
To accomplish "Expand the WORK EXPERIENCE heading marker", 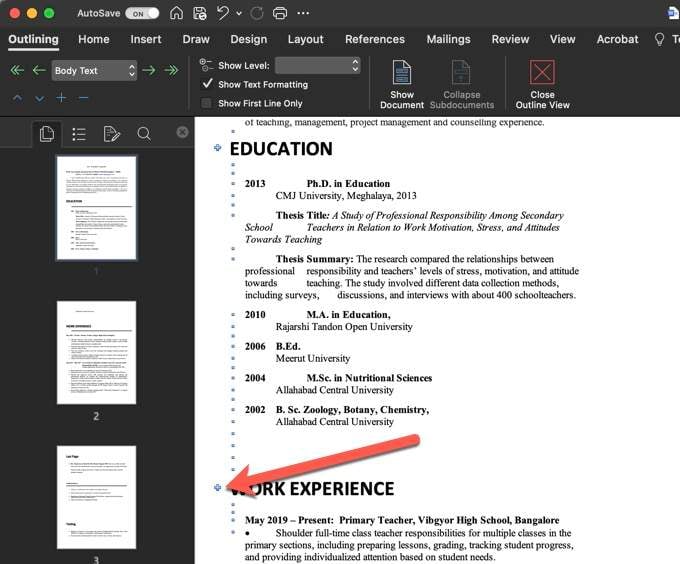I will (x=218, y=488).
